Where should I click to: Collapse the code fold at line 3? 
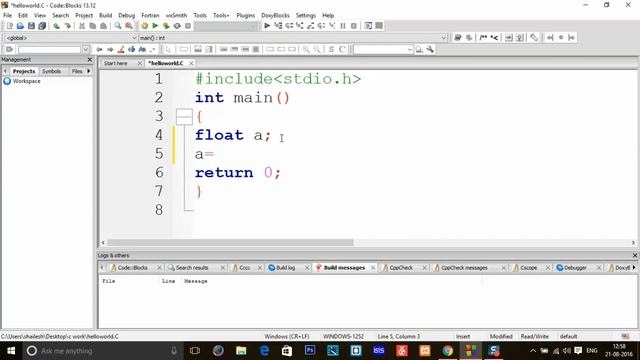[184, 117]
